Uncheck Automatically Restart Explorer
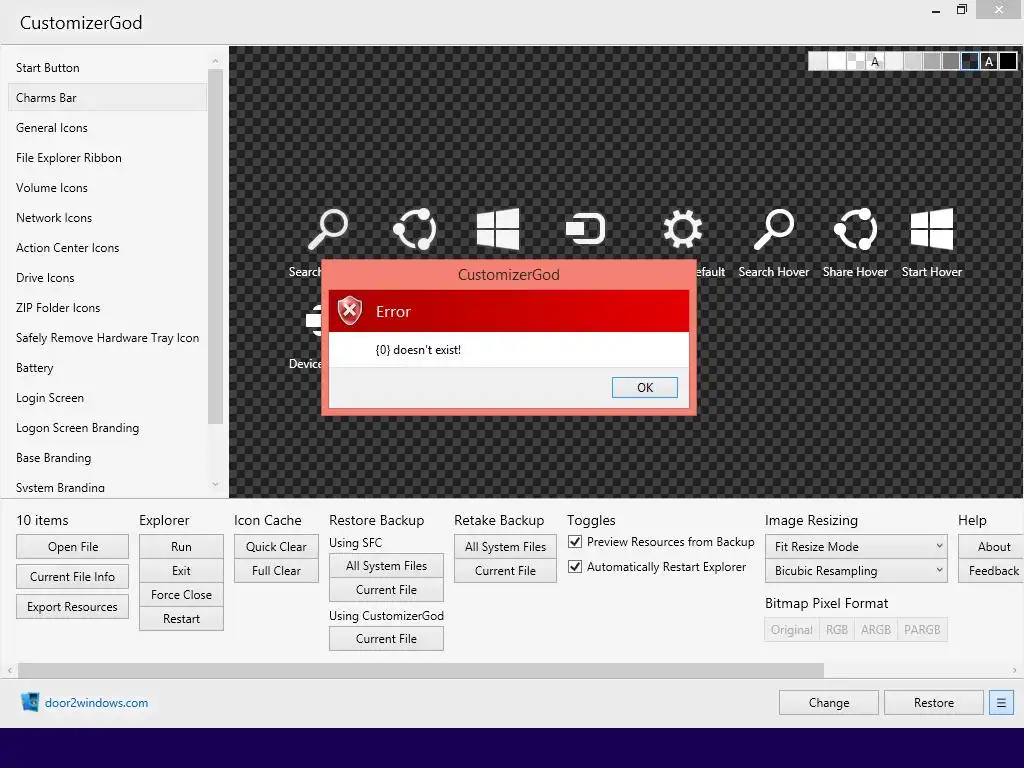 click(x=575, y=566)
